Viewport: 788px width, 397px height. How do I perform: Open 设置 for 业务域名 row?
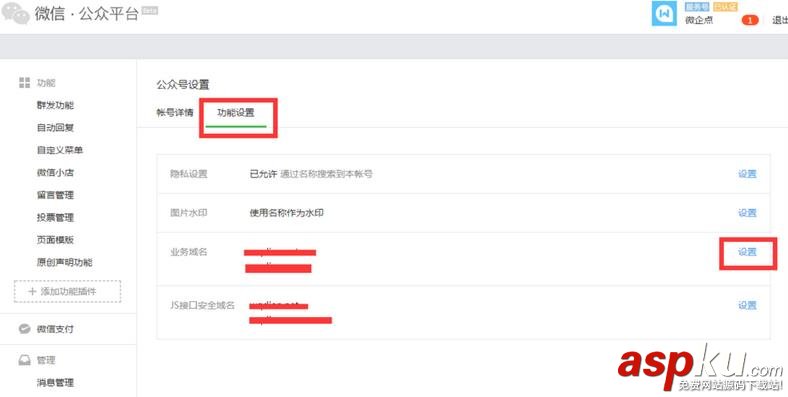(x=747, y=252)
